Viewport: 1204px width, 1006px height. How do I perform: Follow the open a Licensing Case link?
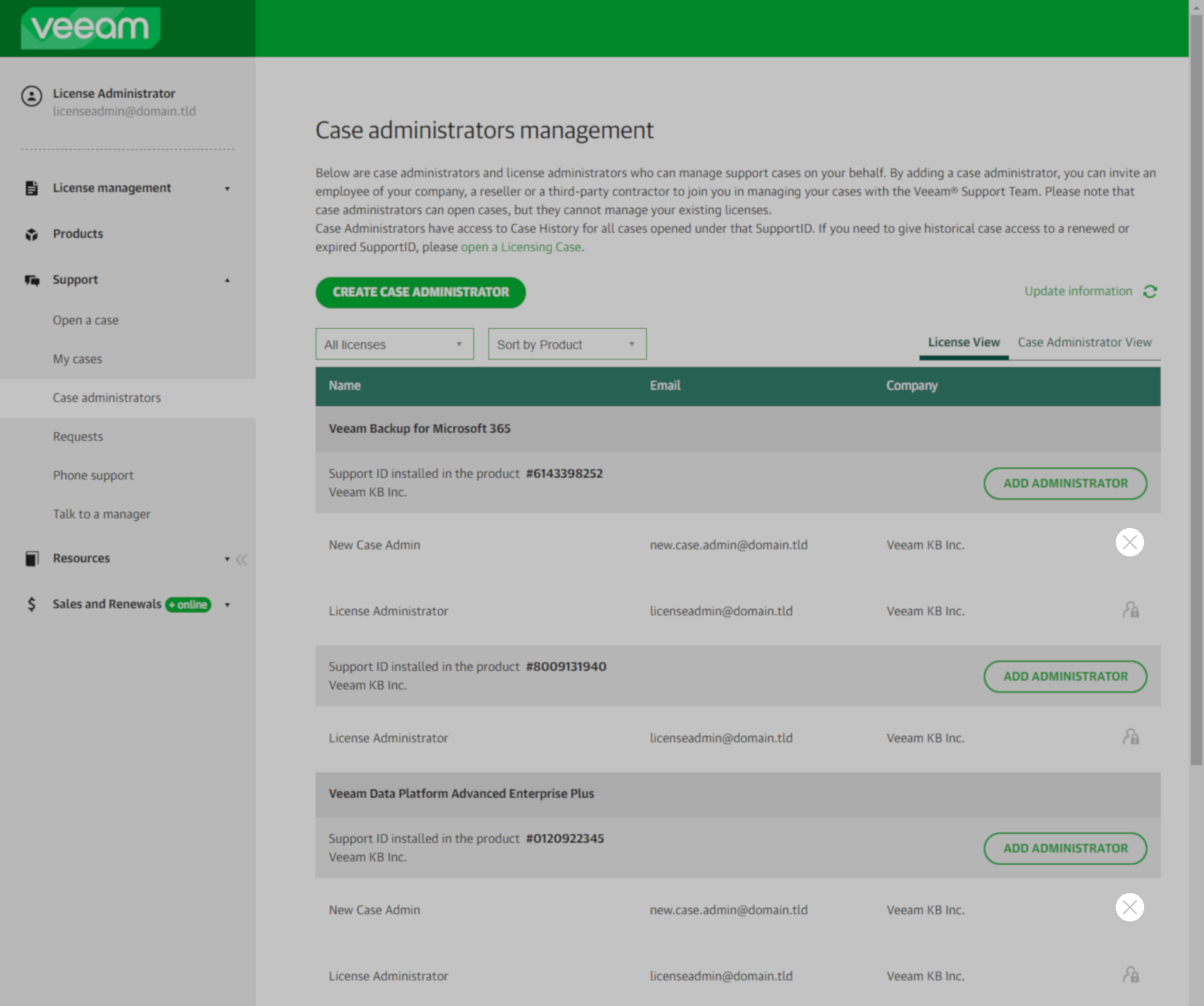(x=521, y=248)
